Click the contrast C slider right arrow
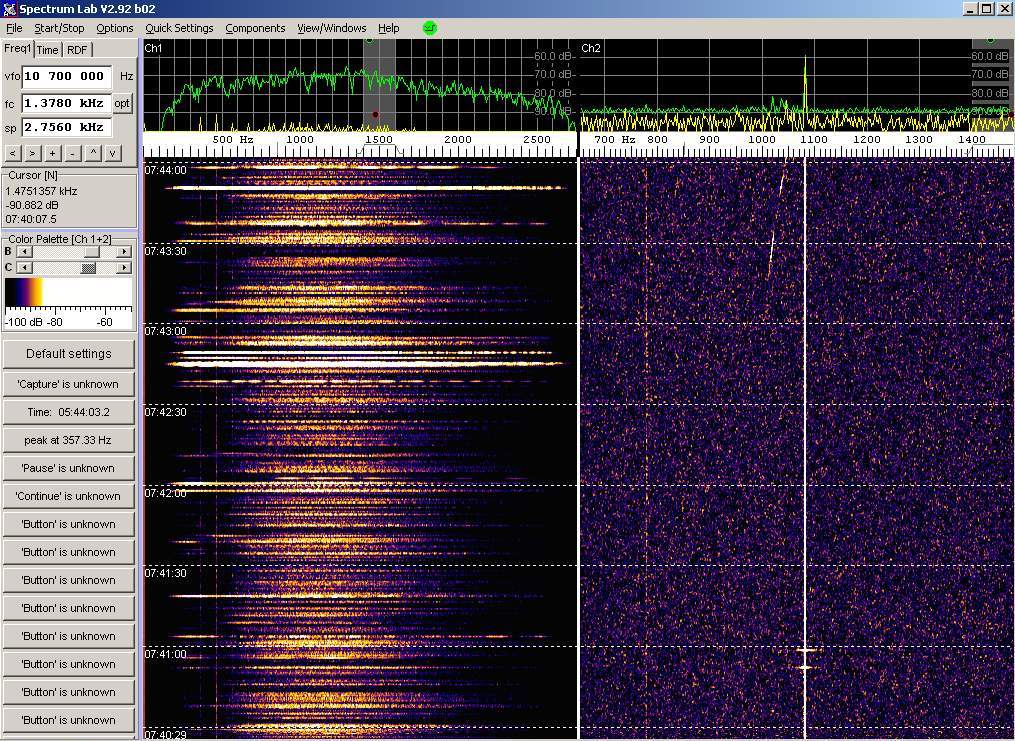 (124, 267)
